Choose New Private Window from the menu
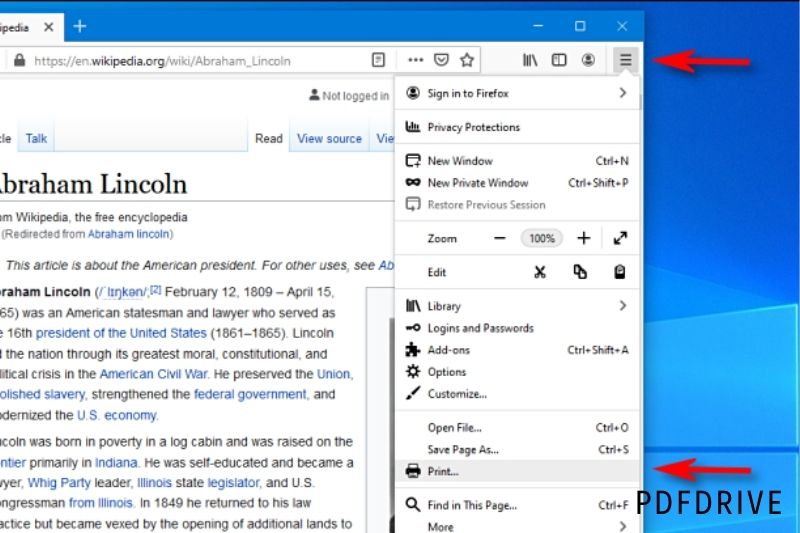Screen dimensions: 800x533 tap(517, 183)
